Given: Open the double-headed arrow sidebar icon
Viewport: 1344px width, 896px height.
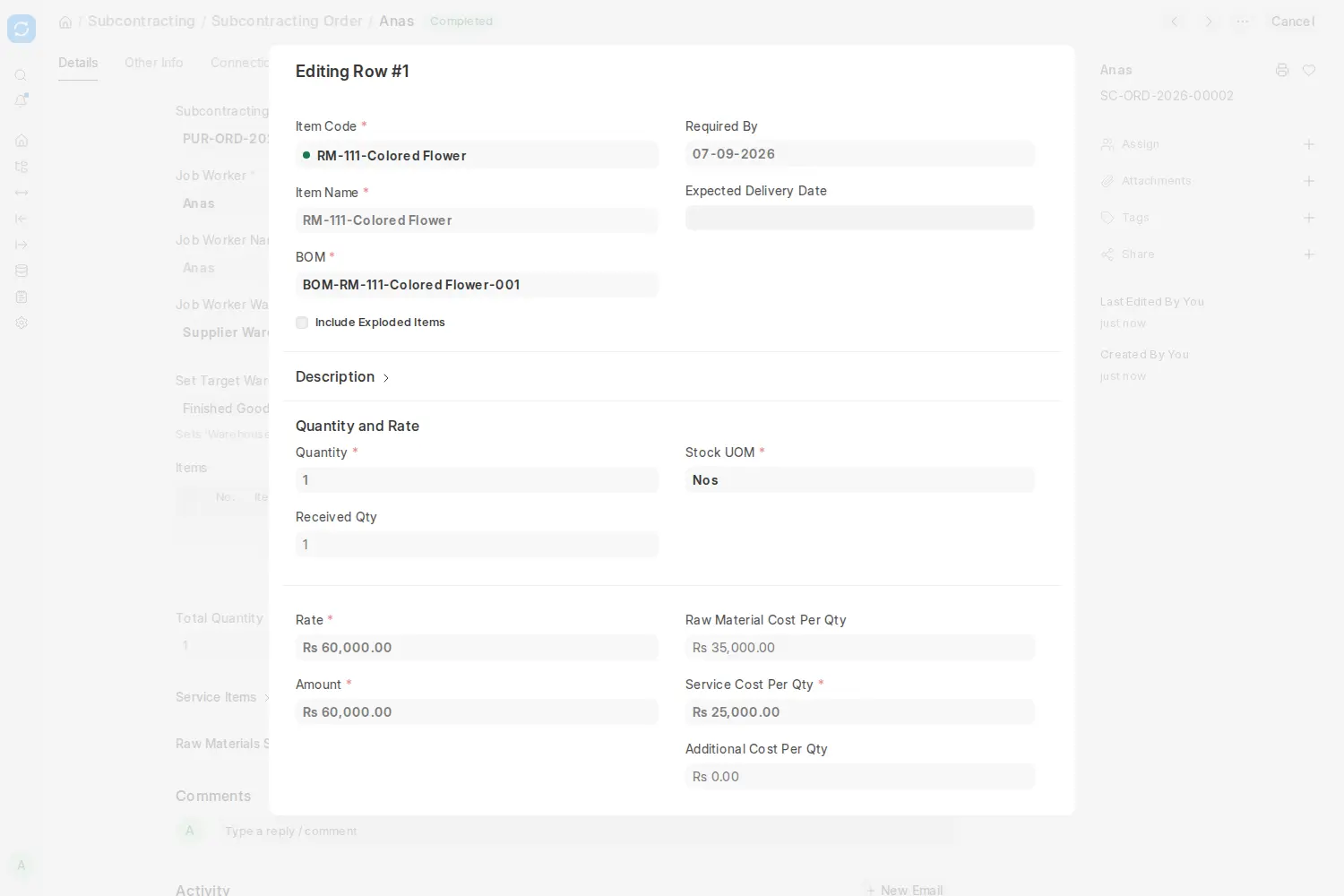Looking at the screenshot, I should 22,193.
